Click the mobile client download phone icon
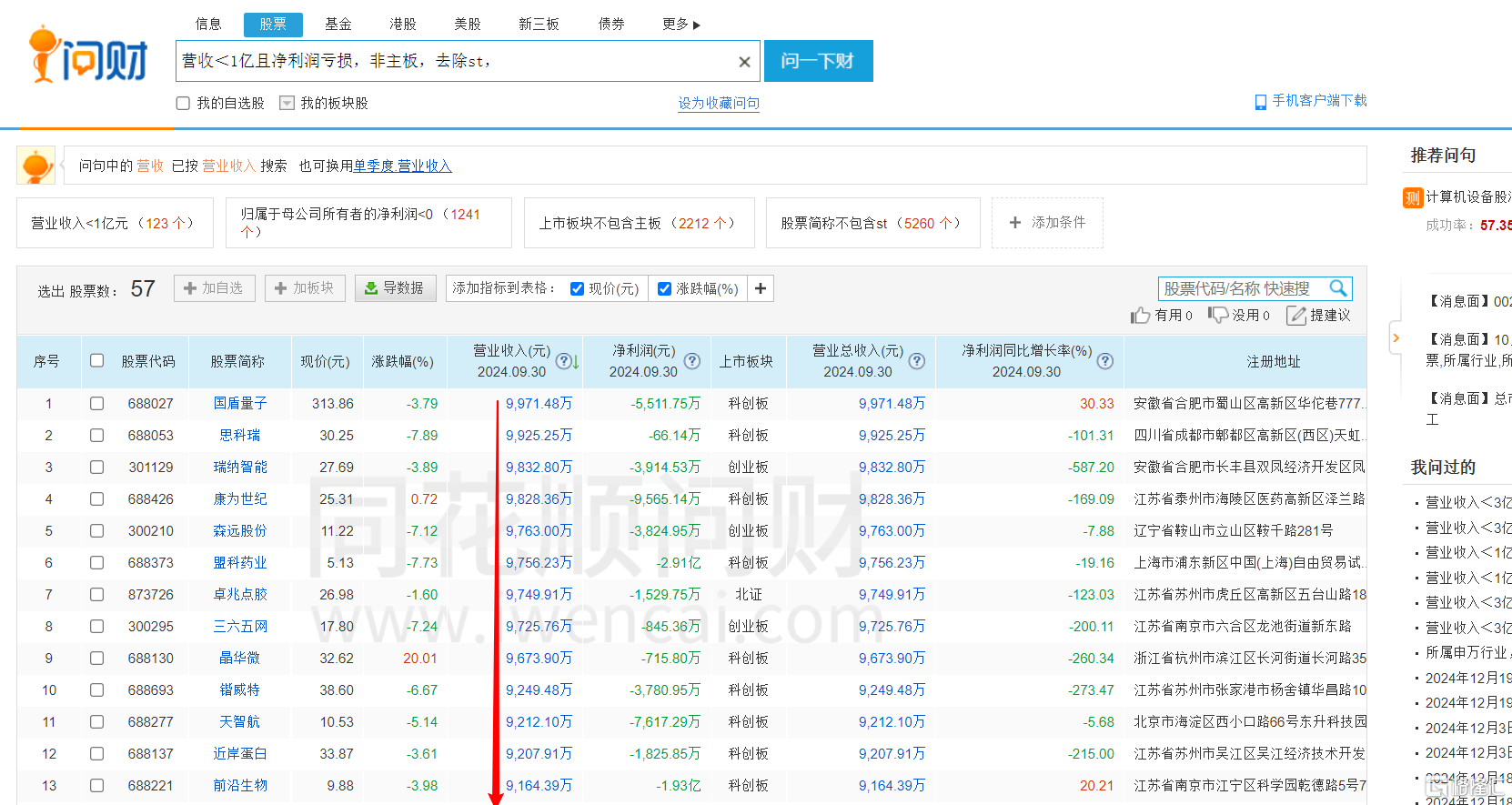This screenshot has width=1512, height=805. pyautogui.click(x=1260, y=102)
